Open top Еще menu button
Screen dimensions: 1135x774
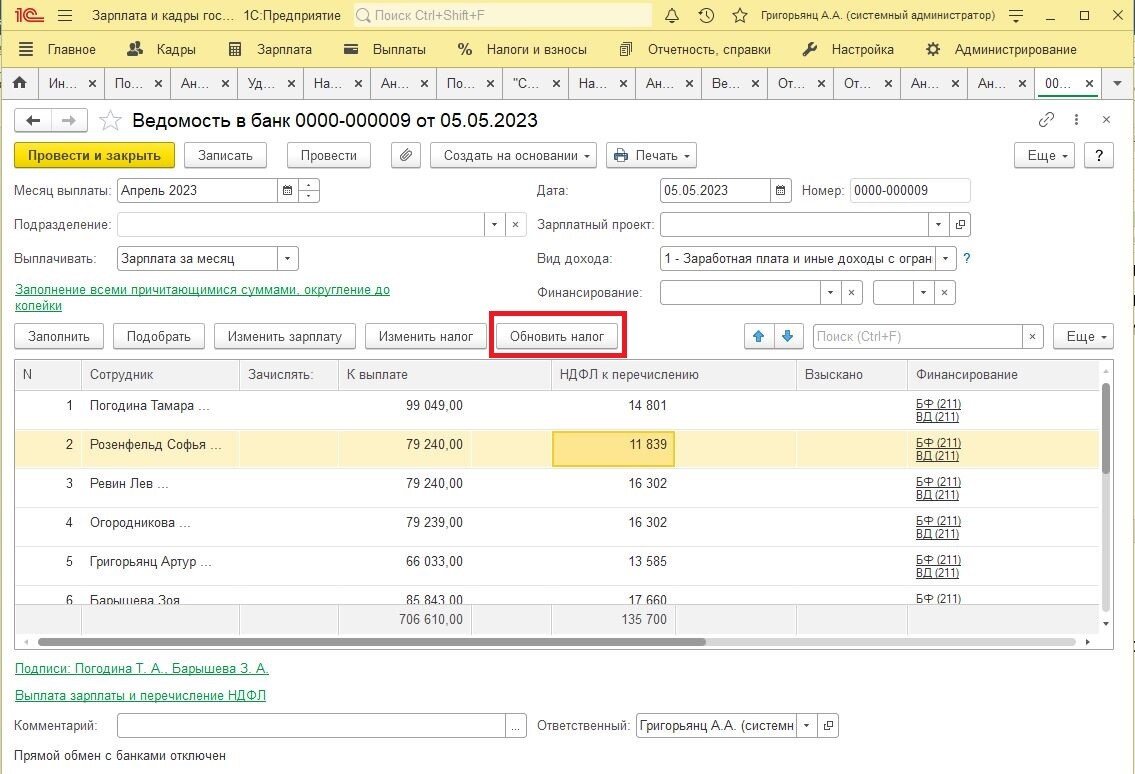1047,155
